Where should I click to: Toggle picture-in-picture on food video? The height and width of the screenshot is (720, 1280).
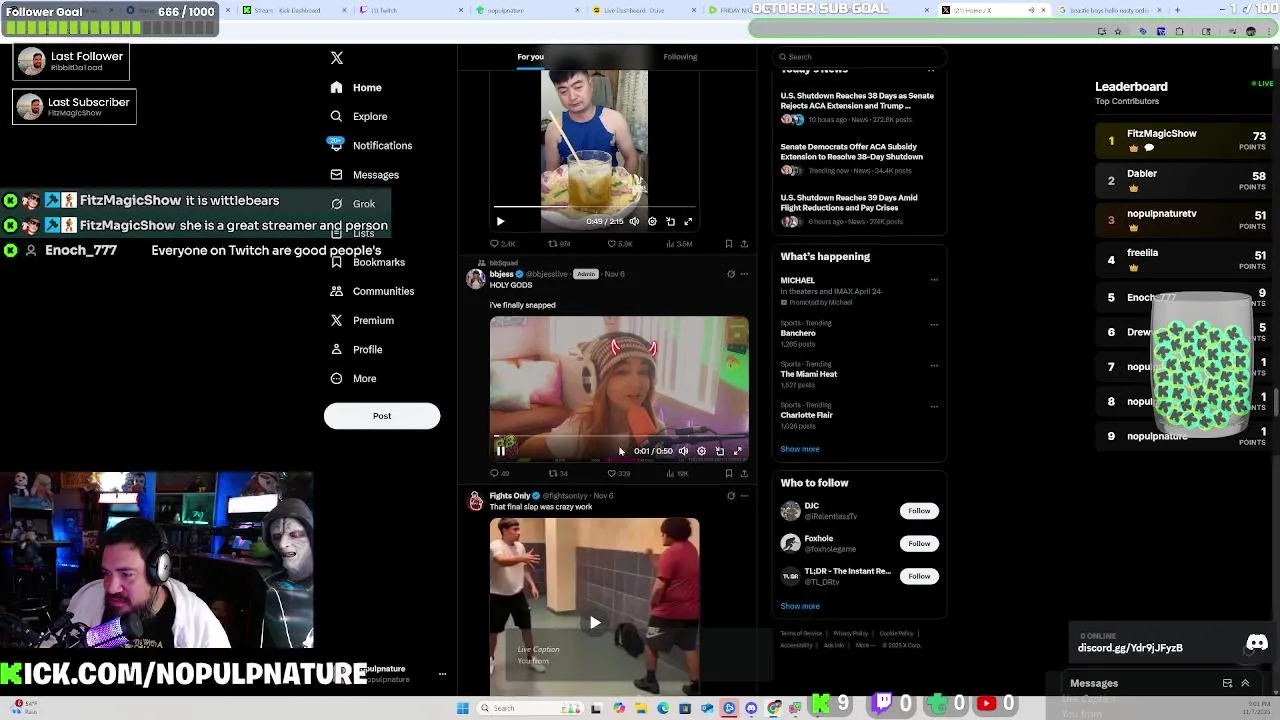pyautogui.click(x=670, y=222)
